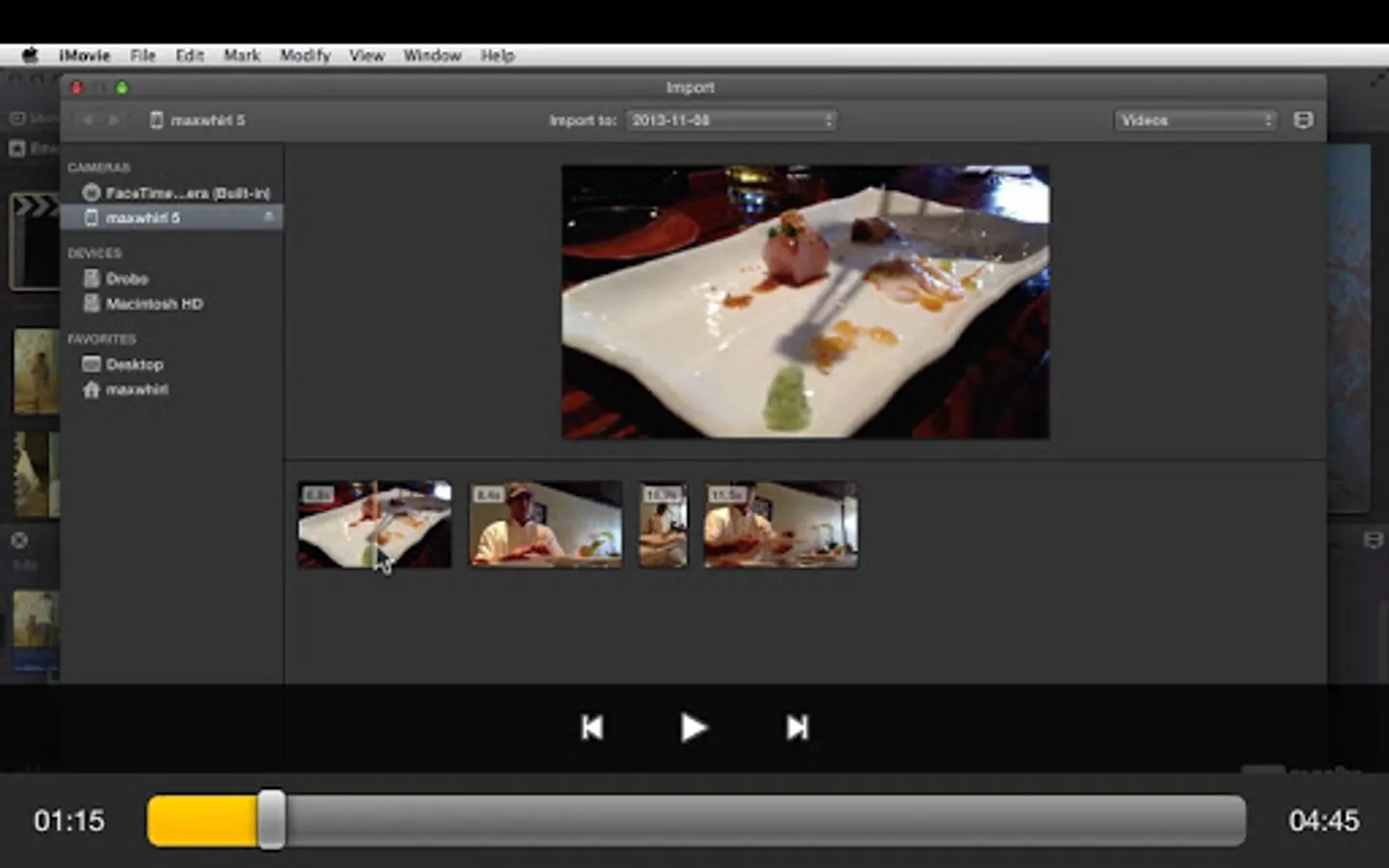The image size is (1389, 868).
Task: Click the playback scrubber handle
Action: point(271,820)
